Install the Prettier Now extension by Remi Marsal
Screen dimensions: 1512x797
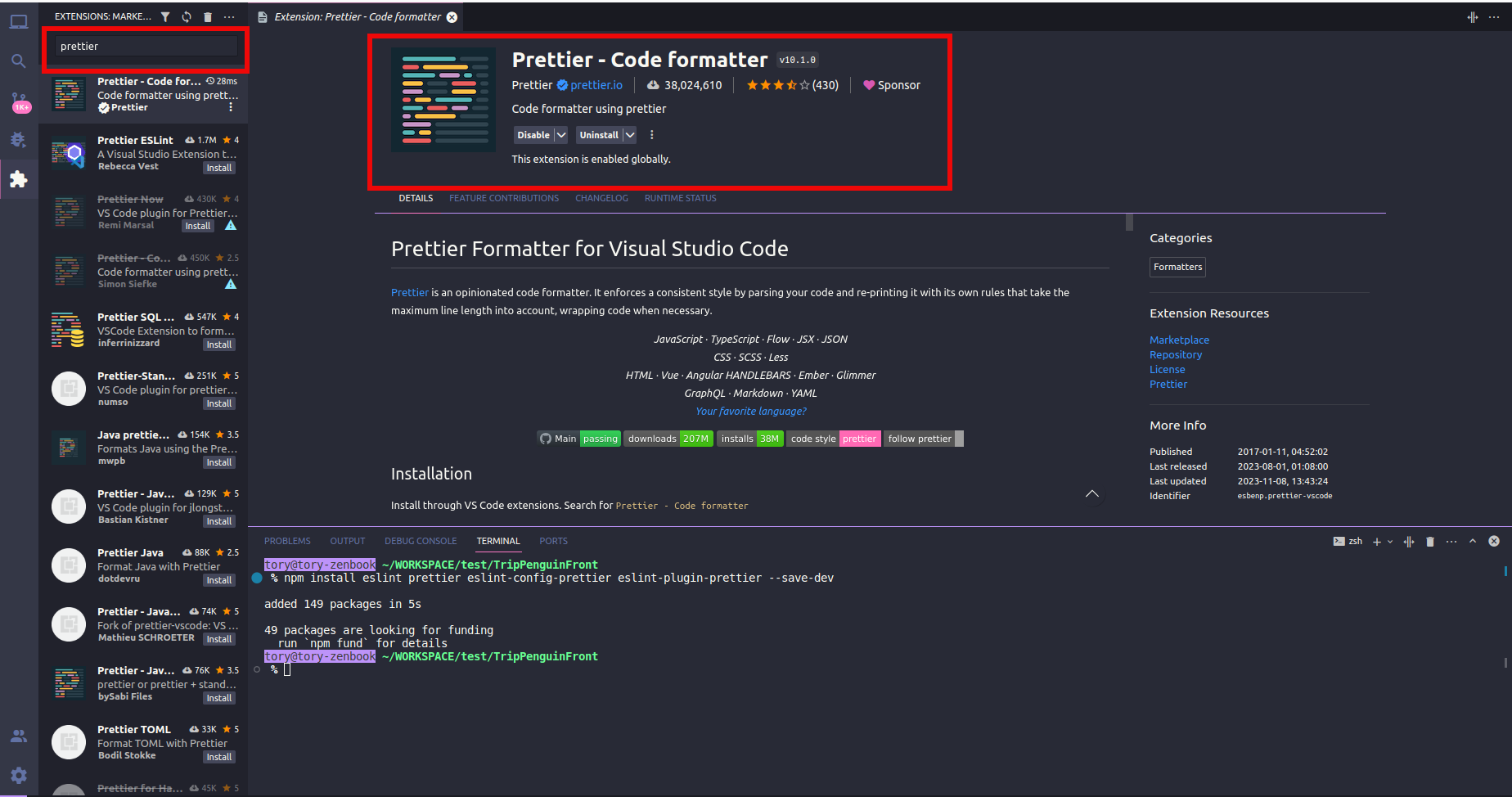point(198,226)
